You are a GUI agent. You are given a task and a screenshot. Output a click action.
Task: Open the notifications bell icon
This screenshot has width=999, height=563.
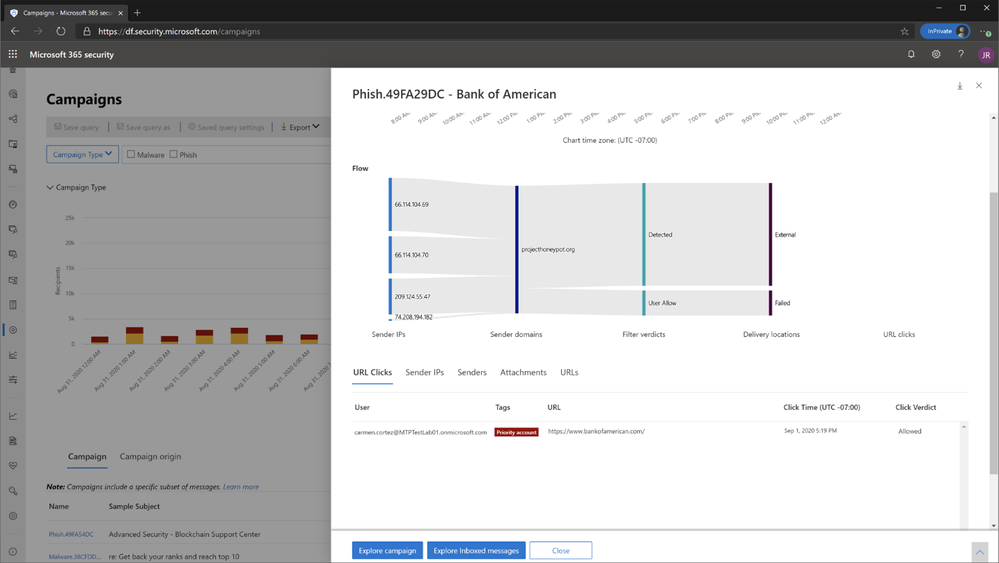(x=911, y=54)
